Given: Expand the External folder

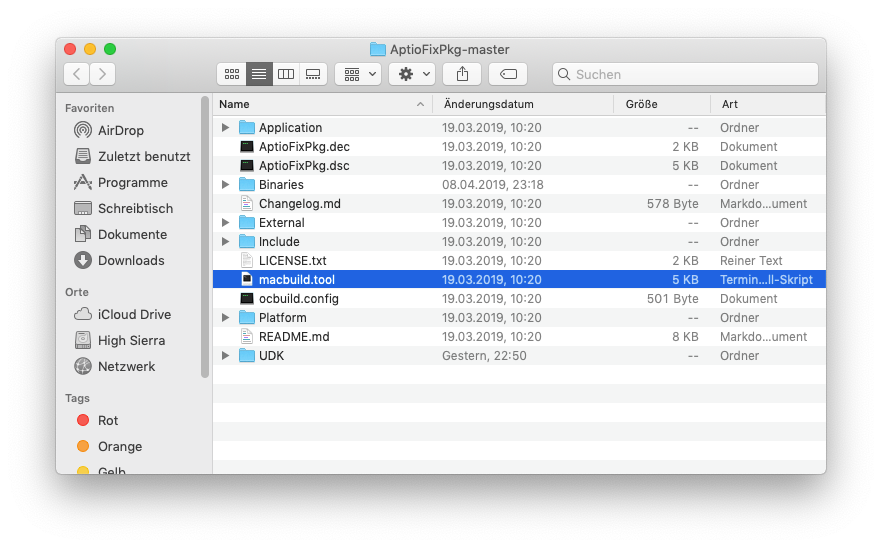Looking at the screenshot, I should point(225,223).
